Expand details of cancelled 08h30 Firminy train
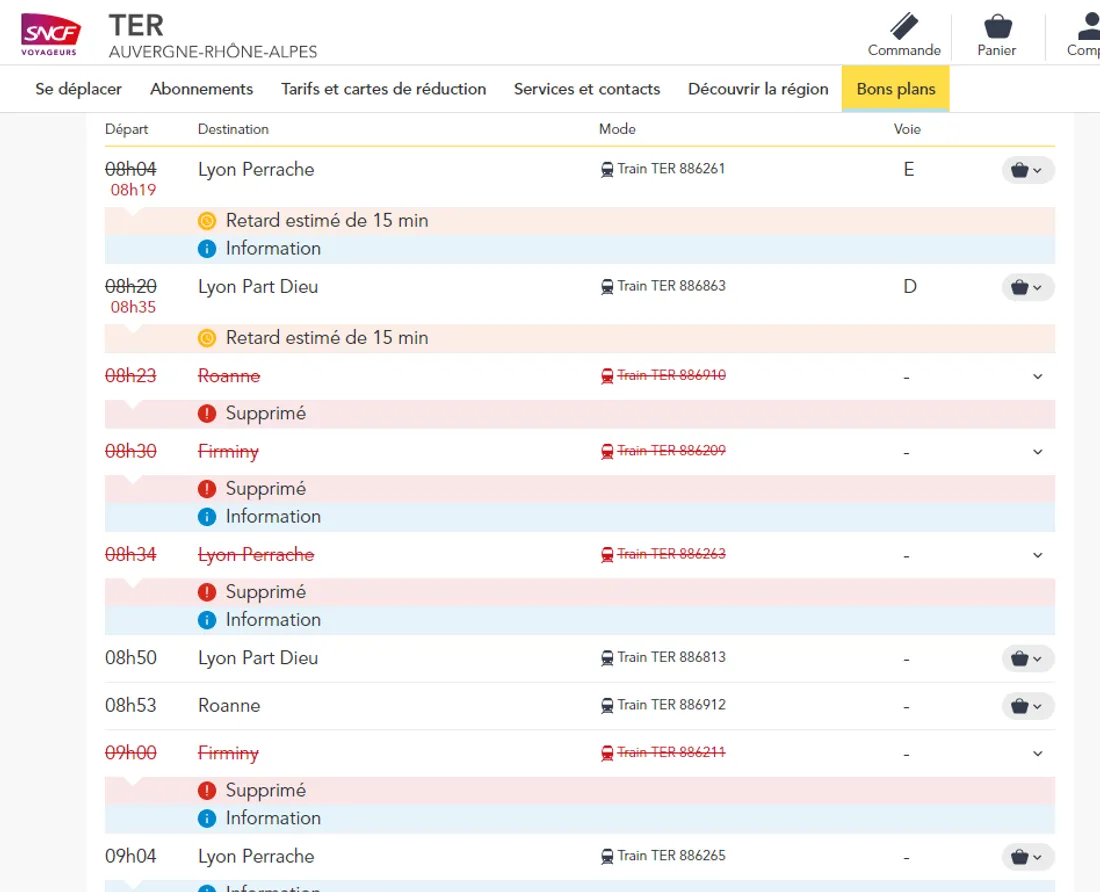Viewport: 1100px width, 892px height. [1037, 452]
